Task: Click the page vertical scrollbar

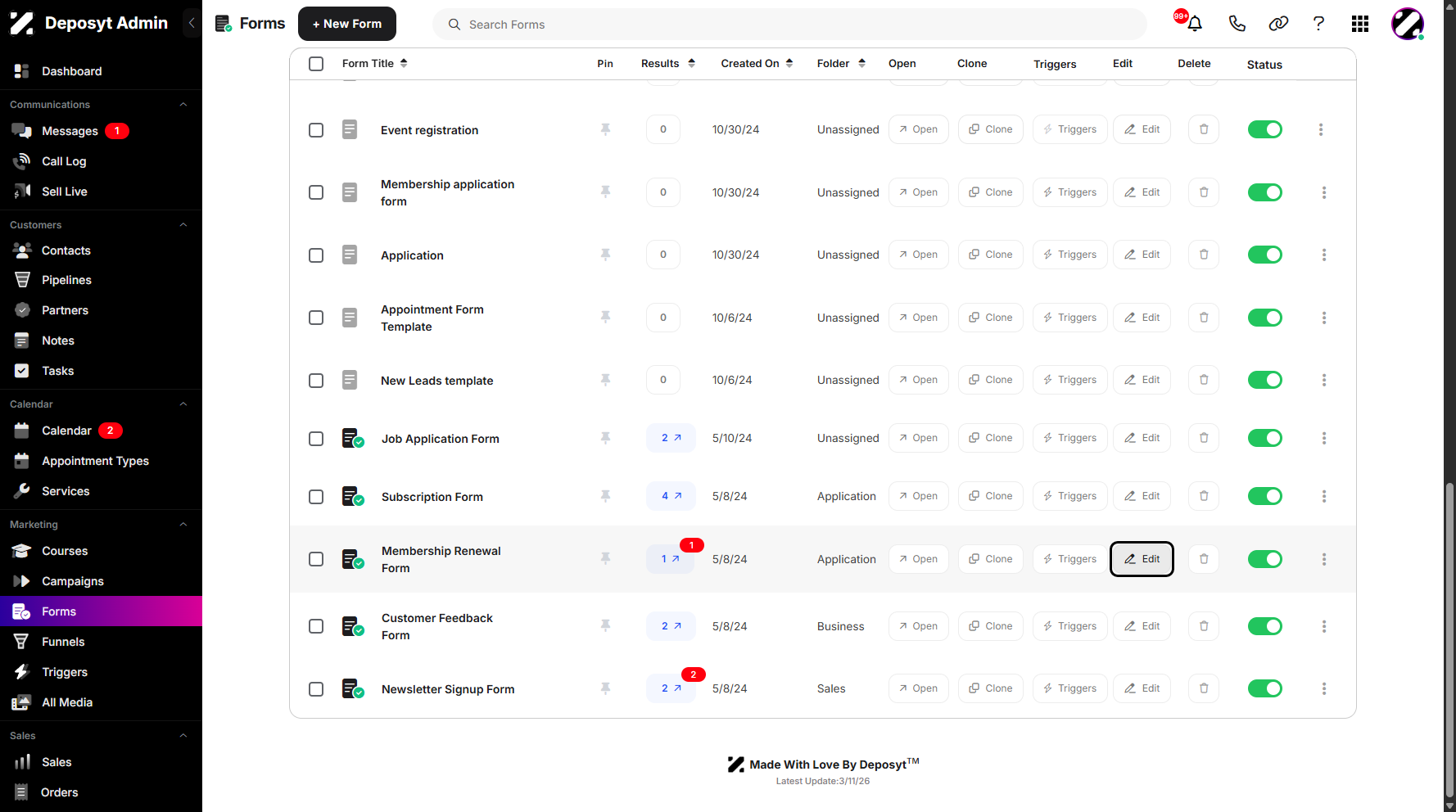Action: 1449,638
